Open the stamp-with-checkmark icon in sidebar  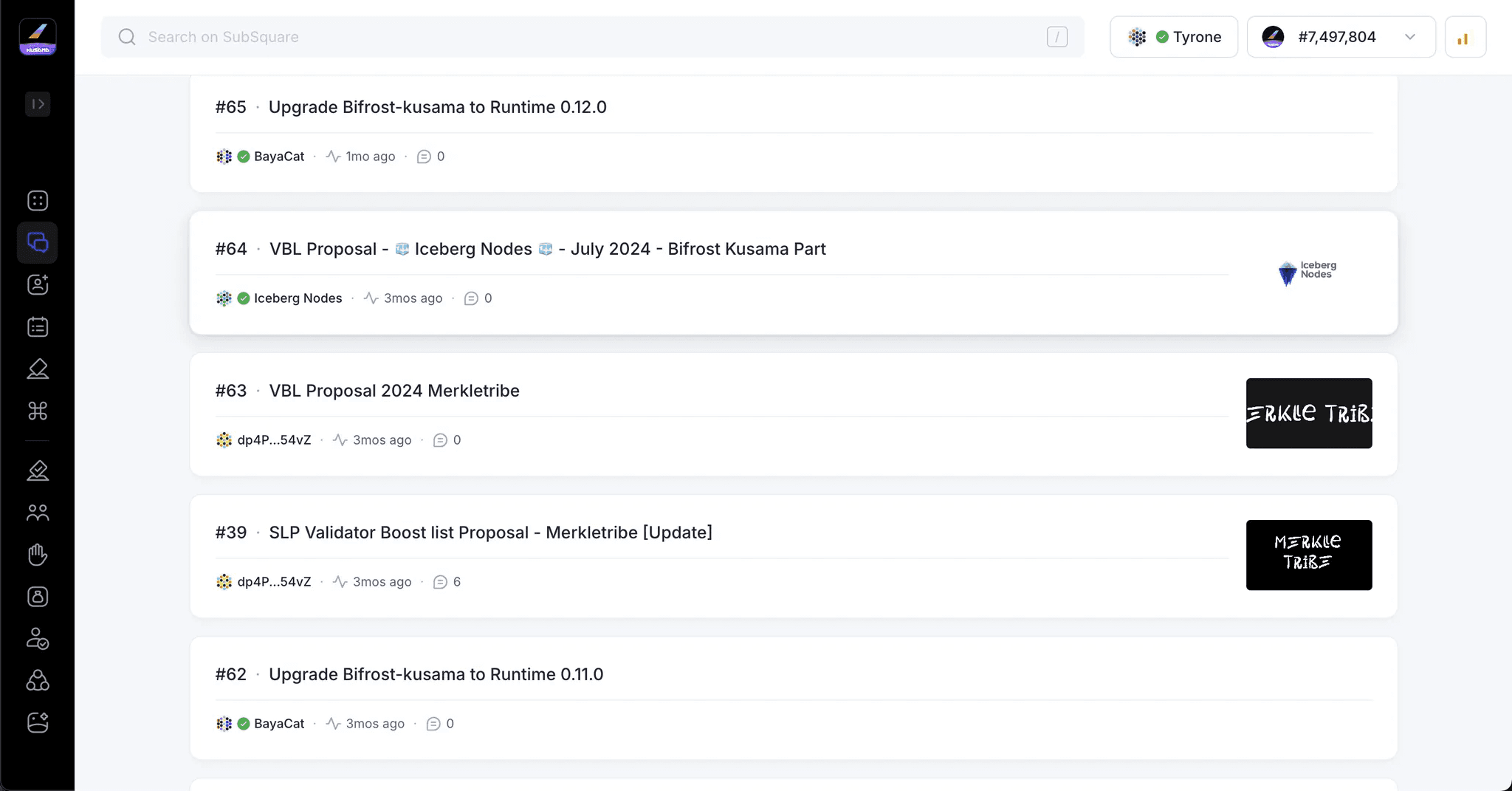pyautogui.click(x=38, y=470)
